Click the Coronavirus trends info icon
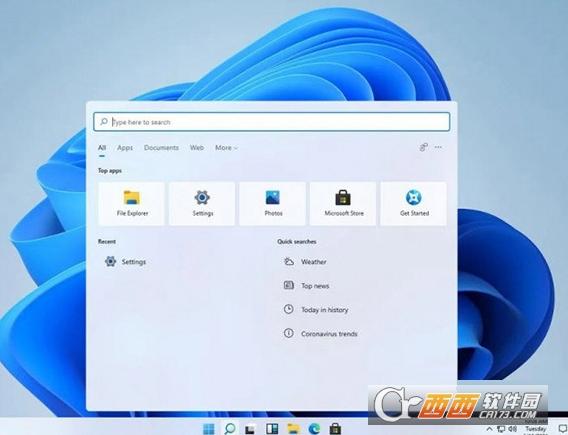 click(289, 333)
